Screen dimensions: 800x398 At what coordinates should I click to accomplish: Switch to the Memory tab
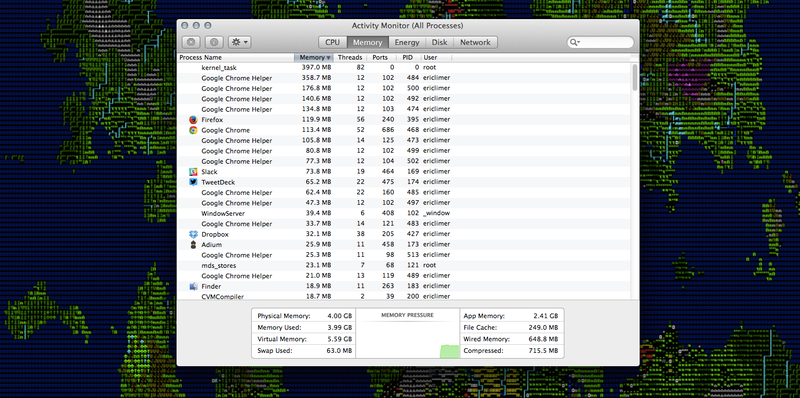[x=367, y=42]
